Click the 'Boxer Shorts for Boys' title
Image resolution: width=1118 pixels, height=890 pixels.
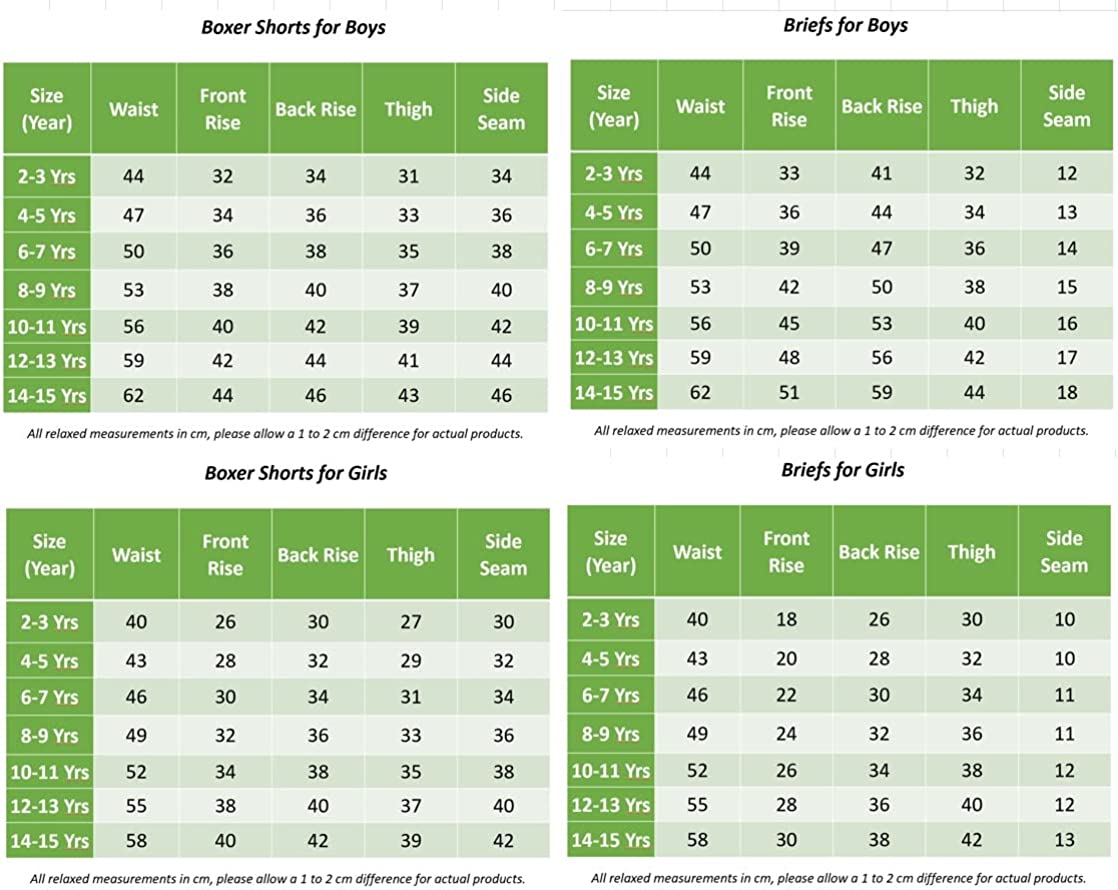pyautogui.click(x=293, y=27)
